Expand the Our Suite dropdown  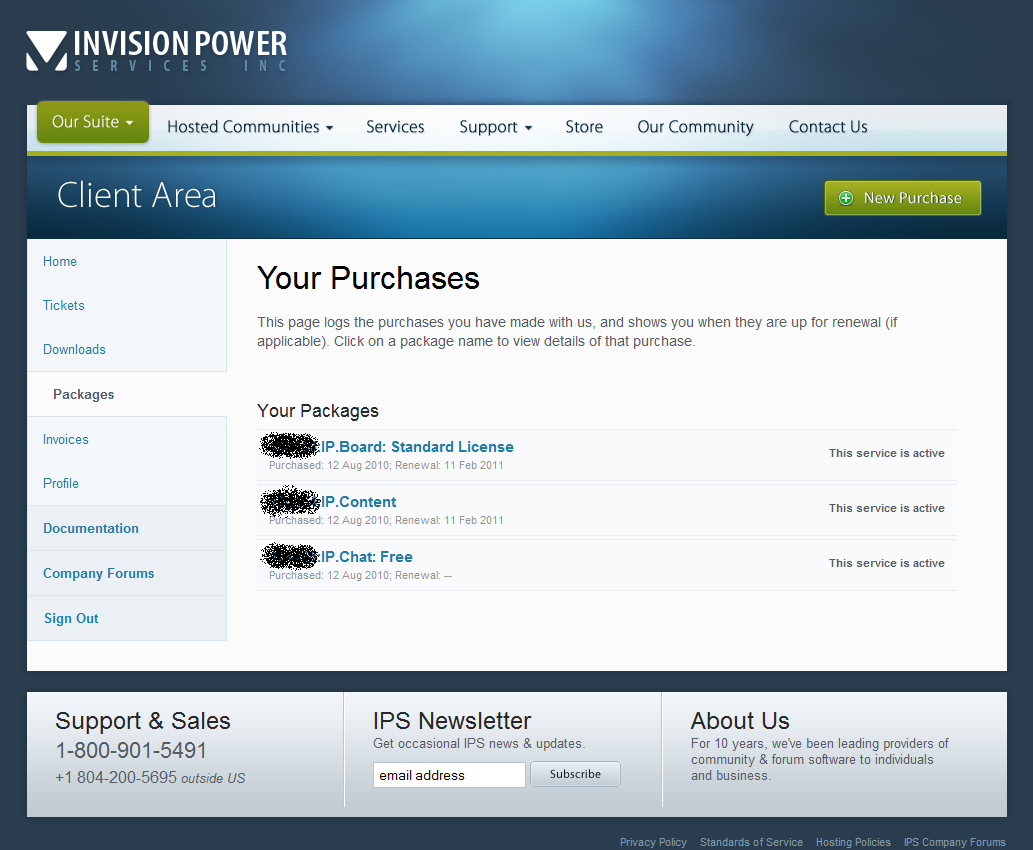coord(93,122)
